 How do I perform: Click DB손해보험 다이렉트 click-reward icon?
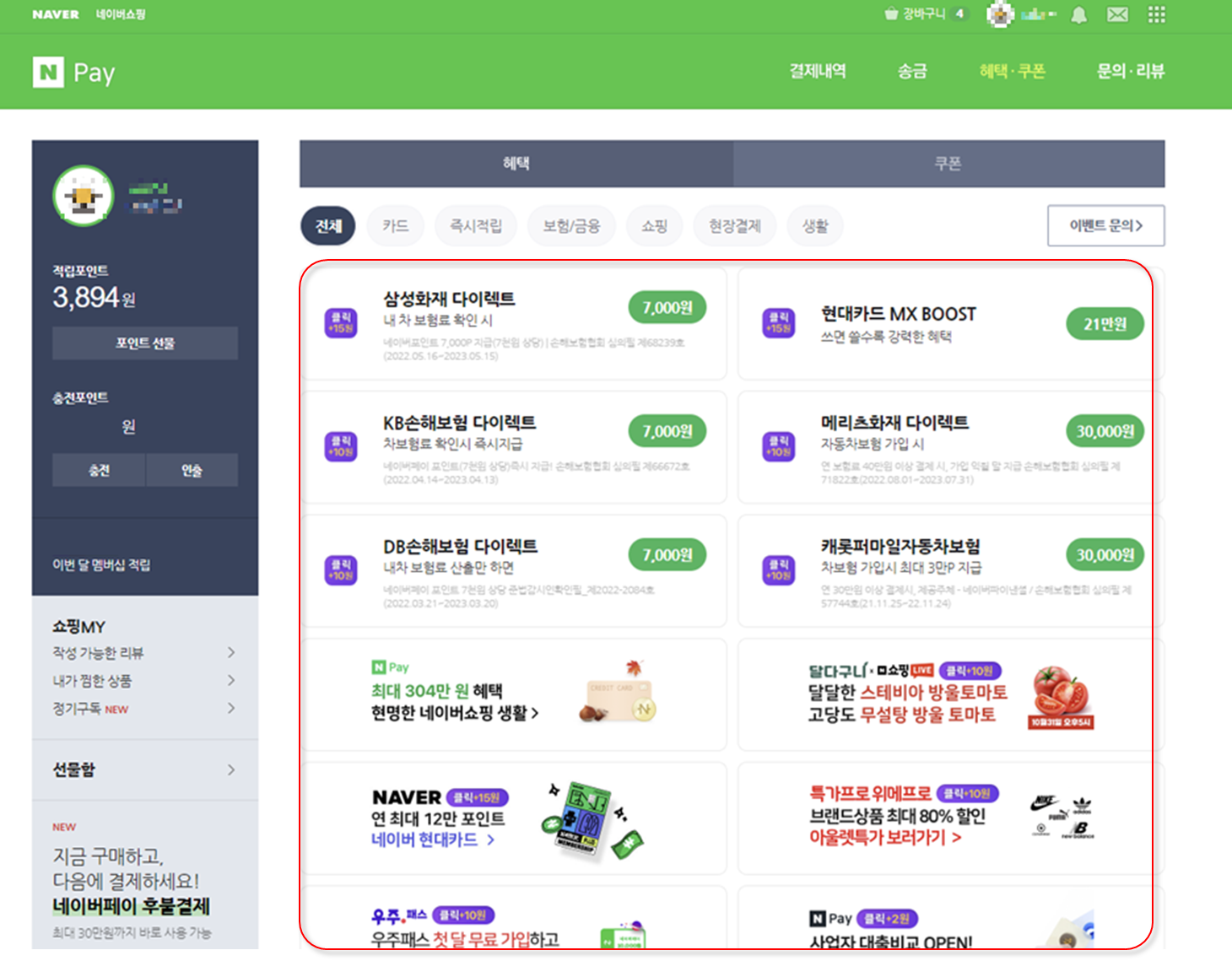click(x=341, y=570)
